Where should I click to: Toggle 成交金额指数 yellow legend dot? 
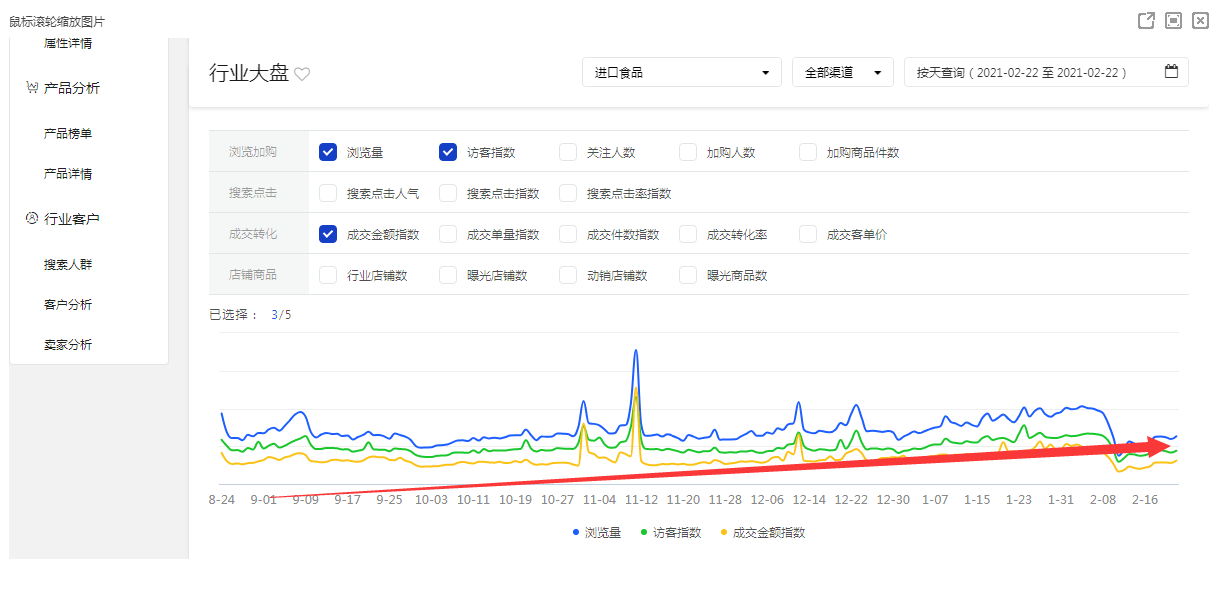click(724, 532)
